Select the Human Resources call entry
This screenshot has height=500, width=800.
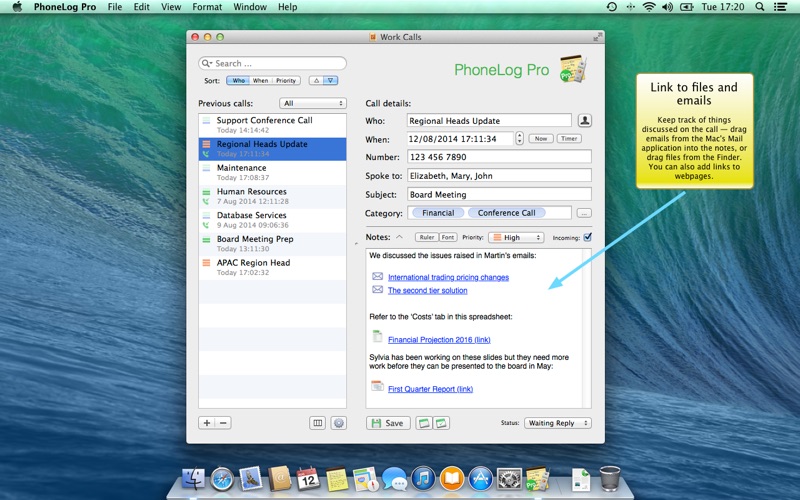272,196
